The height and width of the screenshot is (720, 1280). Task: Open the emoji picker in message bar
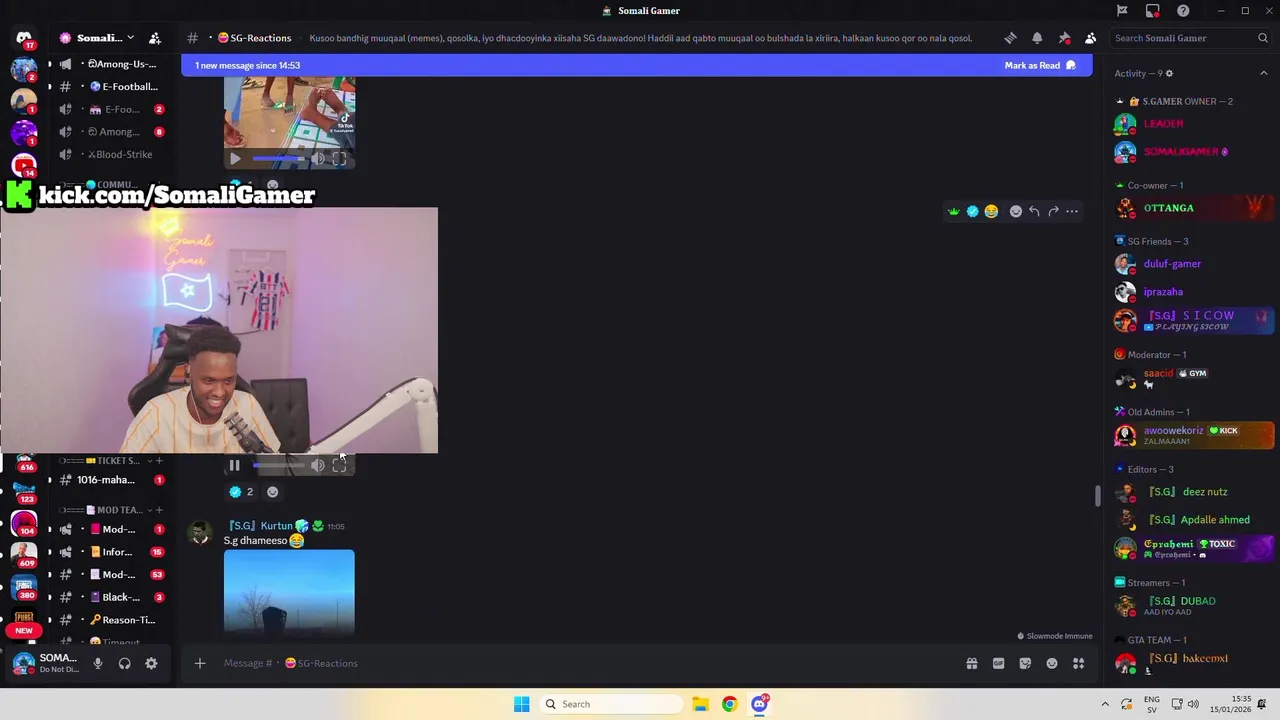click(1052, 663)
